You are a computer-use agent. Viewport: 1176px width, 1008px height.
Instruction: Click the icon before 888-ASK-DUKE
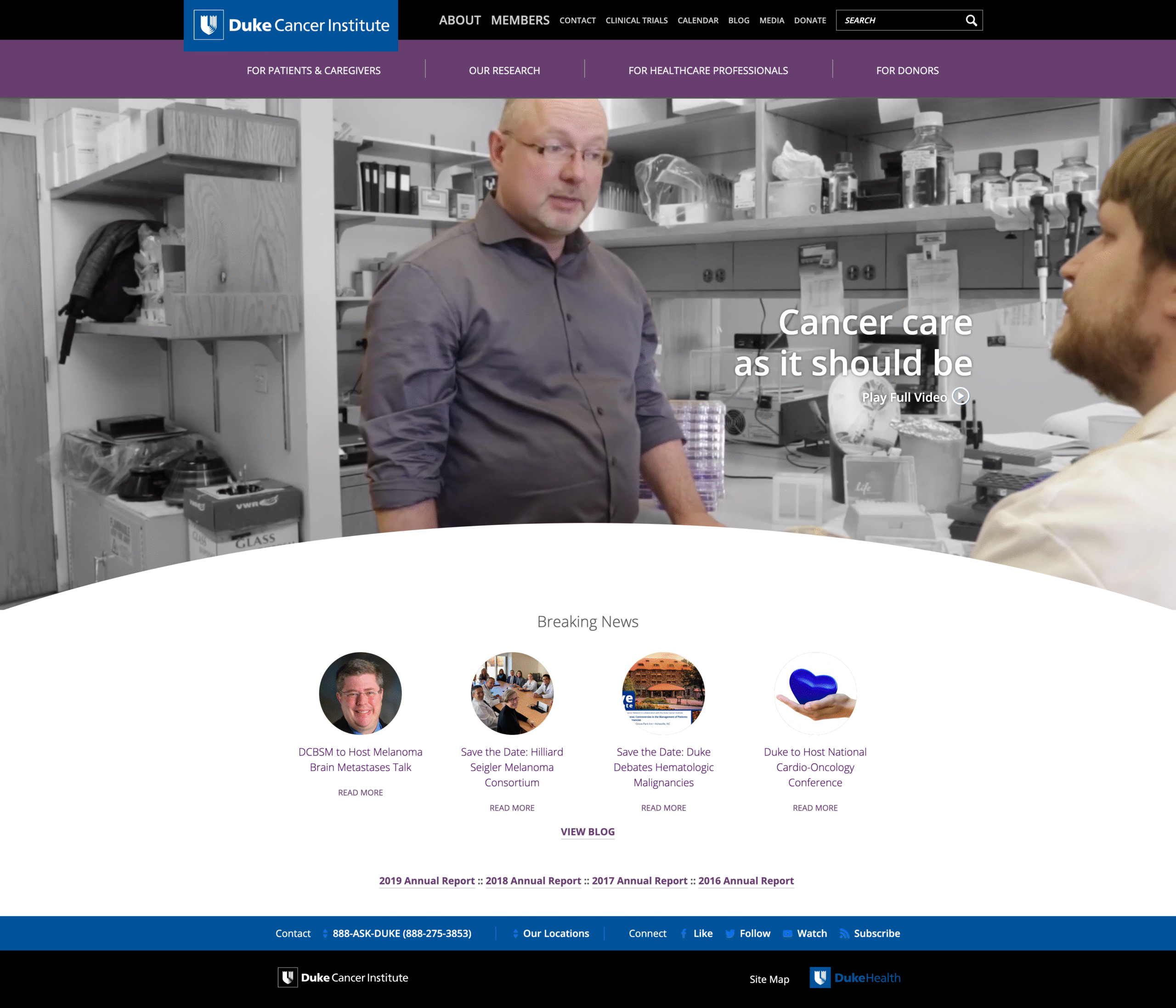pos(325,934)
